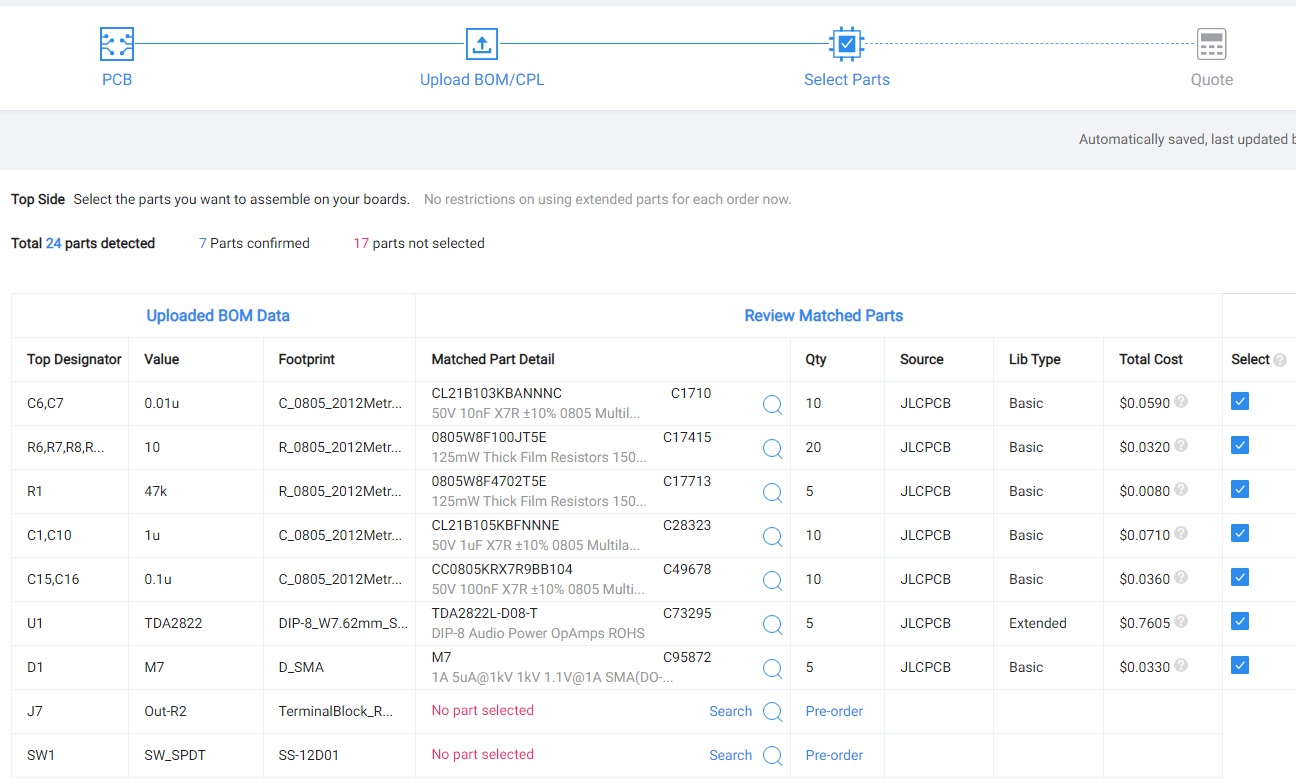This screenshot has width=1296, height=779.
Task: Click help icon next to $0.0590 cost
Action: point(1181,402)
